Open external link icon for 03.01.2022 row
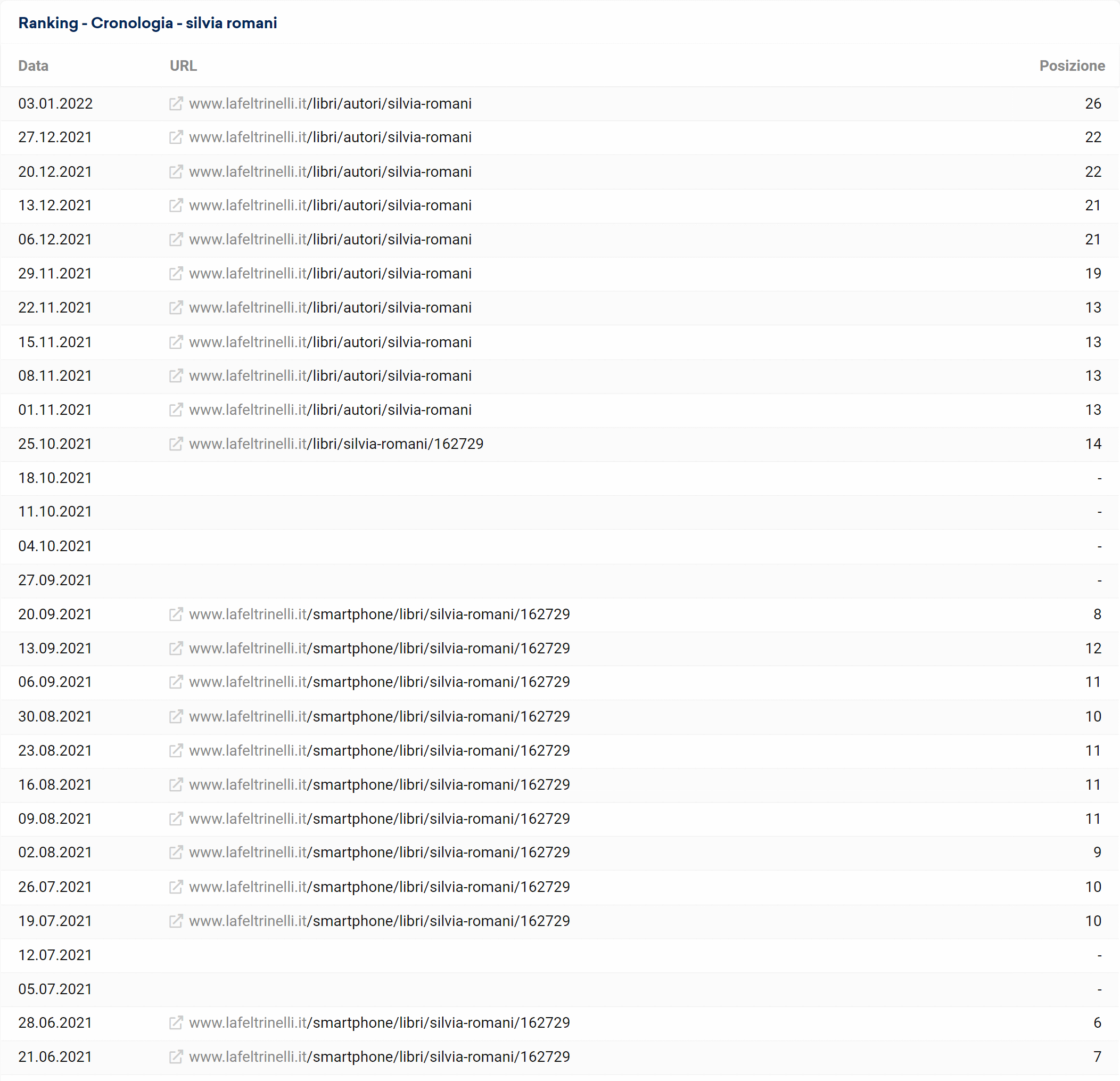This screenshot has height=1081, width=1120. click(176, 103)
